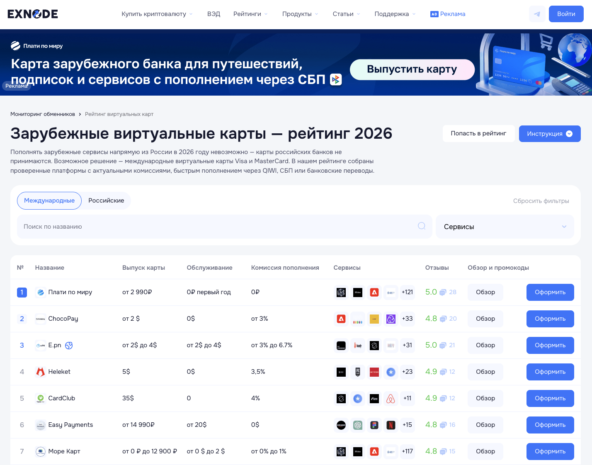Click the Easy Payments logo icon

click(x=40, y=425)
